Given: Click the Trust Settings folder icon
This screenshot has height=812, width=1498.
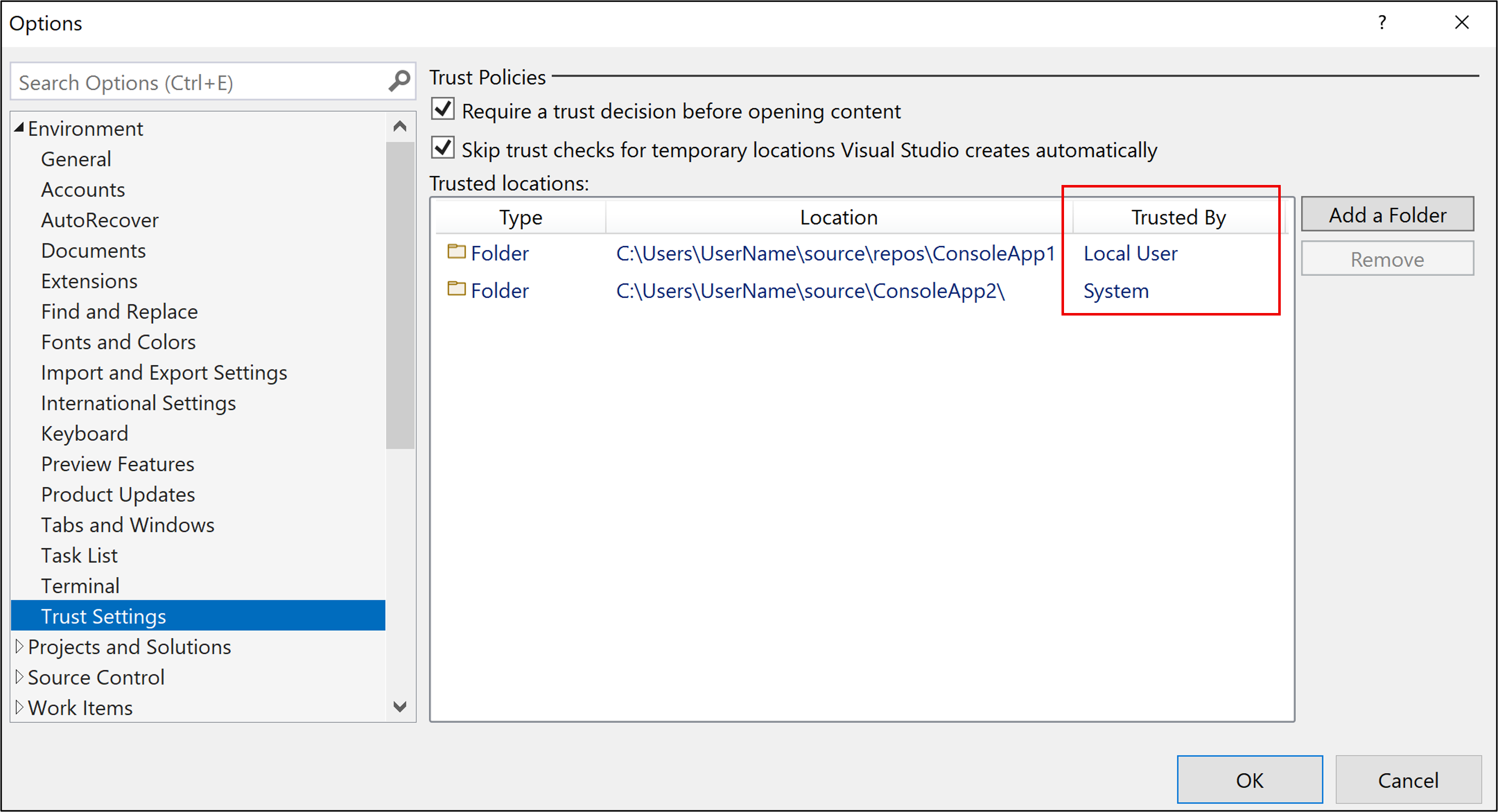Looking at the screenshot, I should pos(456,253).
